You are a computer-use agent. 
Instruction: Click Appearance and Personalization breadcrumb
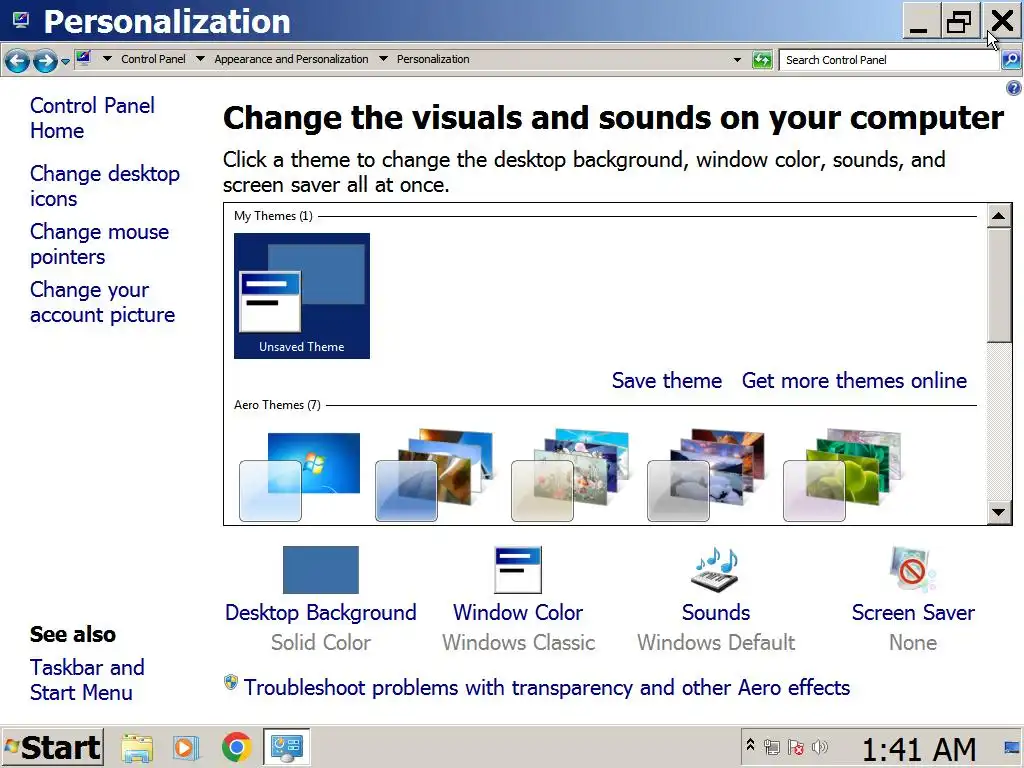pos(291,59)
